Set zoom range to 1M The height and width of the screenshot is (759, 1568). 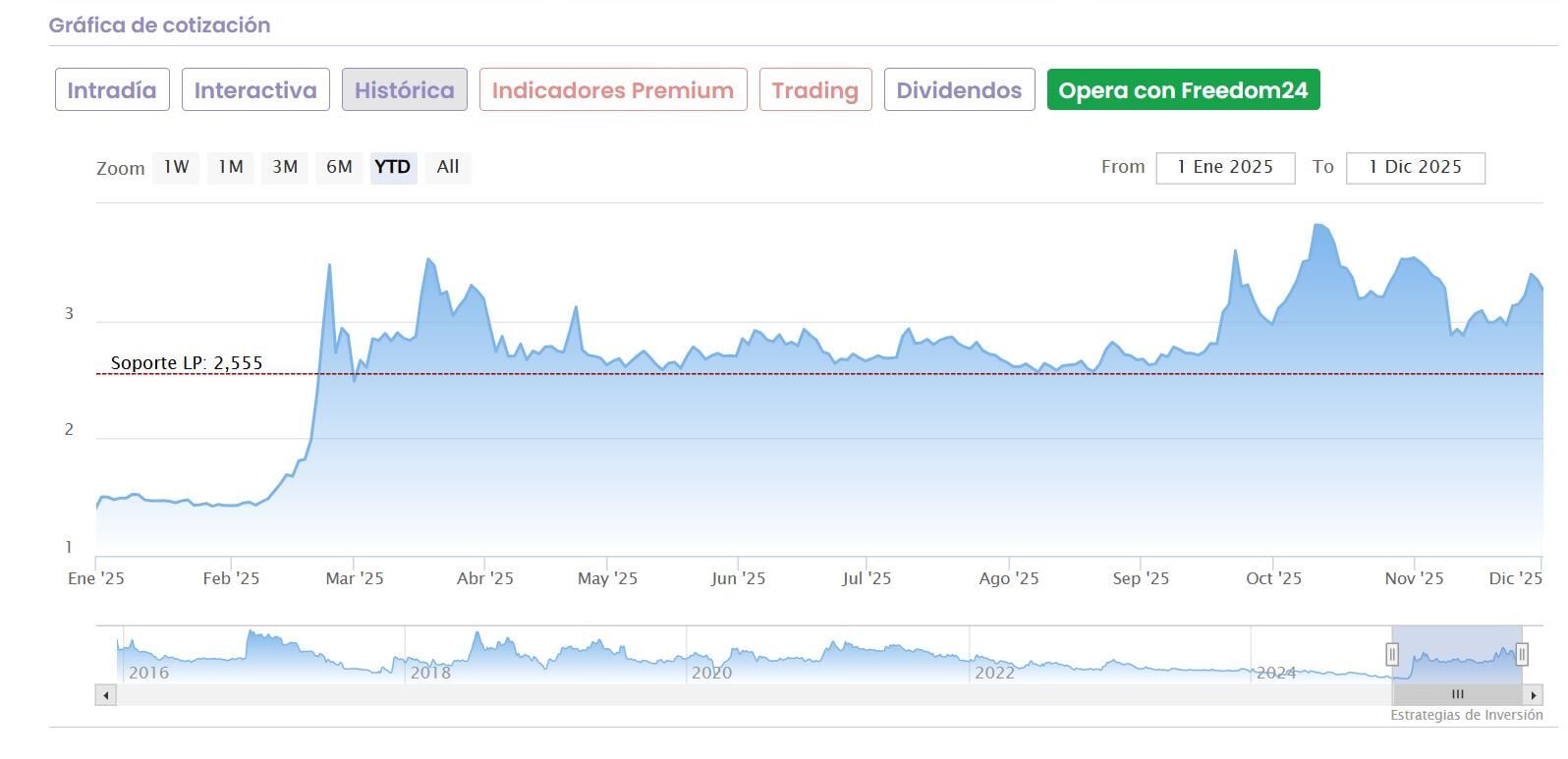[231, 167]
